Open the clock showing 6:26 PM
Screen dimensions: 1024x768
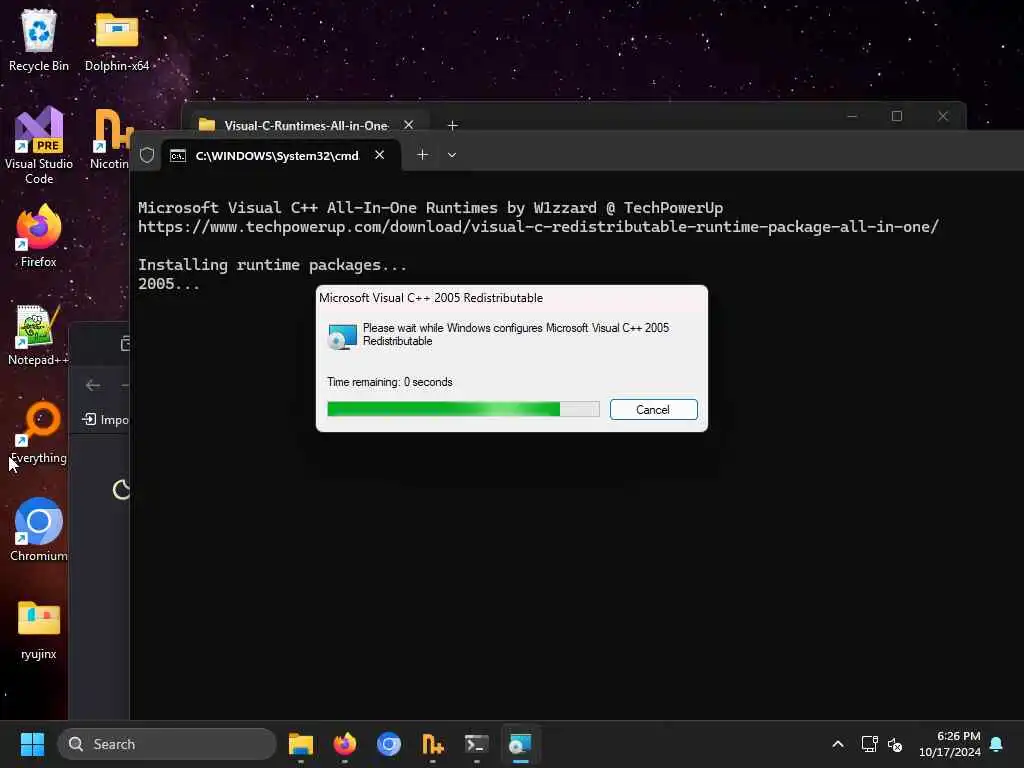pyautogui.click(x=950, y=744)
